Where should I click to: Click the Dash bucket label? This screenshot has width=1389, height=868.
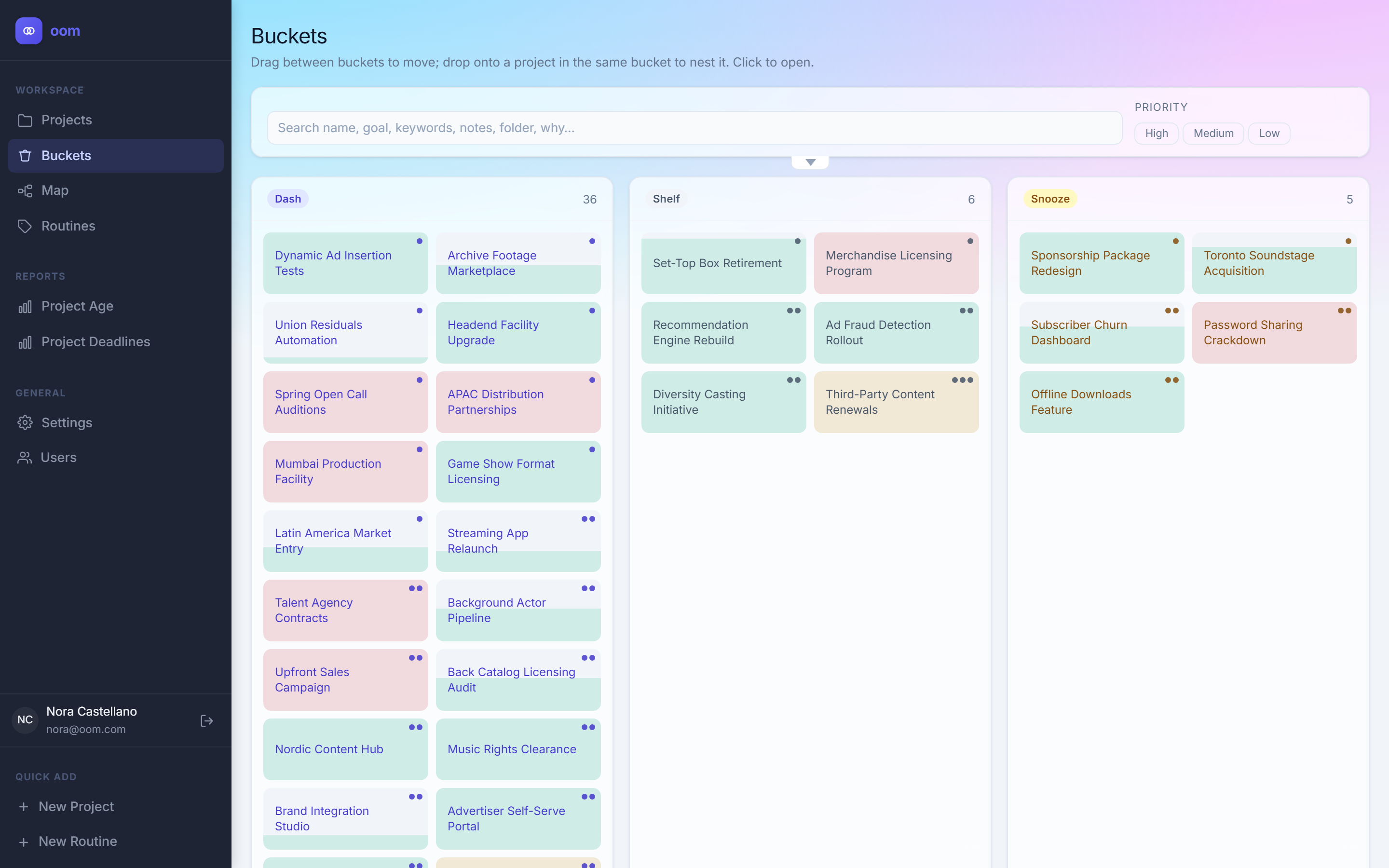click(x=287, y=199)
